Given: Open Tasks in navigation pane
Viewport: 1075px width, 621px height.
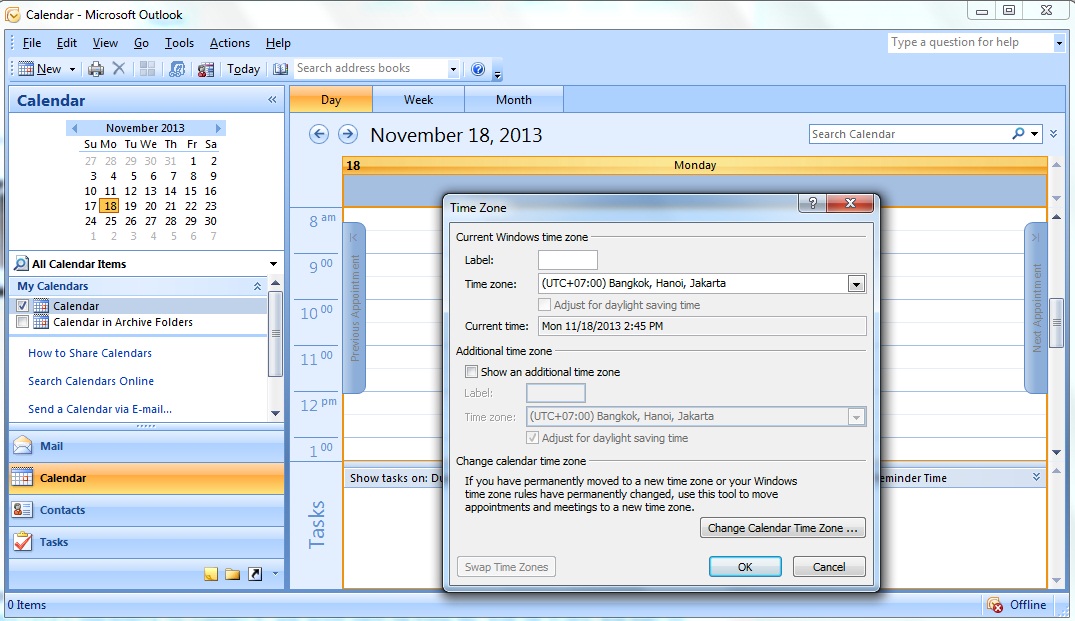Looking at the screenshot, I should (x=147, y=542).
